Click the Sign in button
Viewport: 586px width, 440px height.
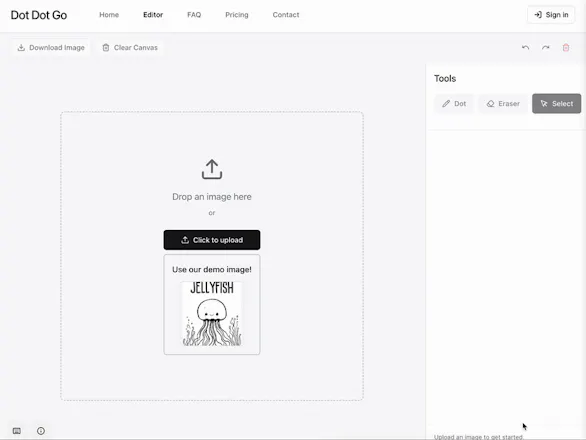551,15
